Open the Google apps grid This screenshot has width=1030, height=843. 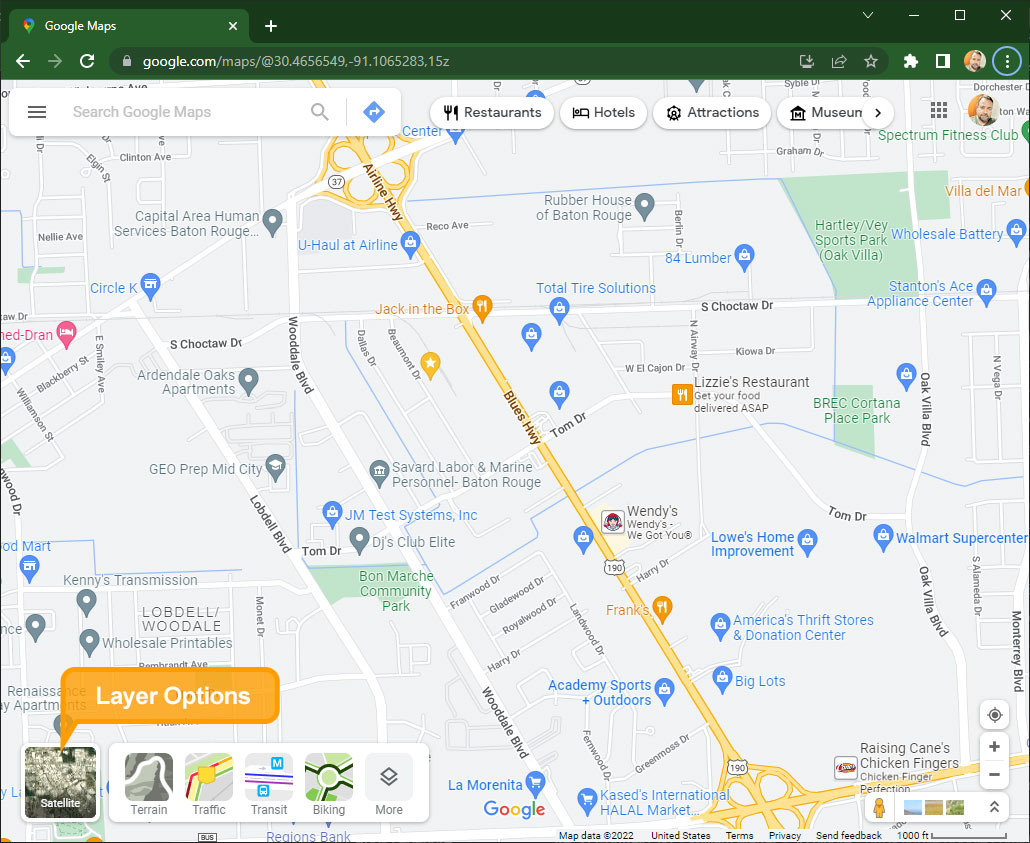point(939,110)
